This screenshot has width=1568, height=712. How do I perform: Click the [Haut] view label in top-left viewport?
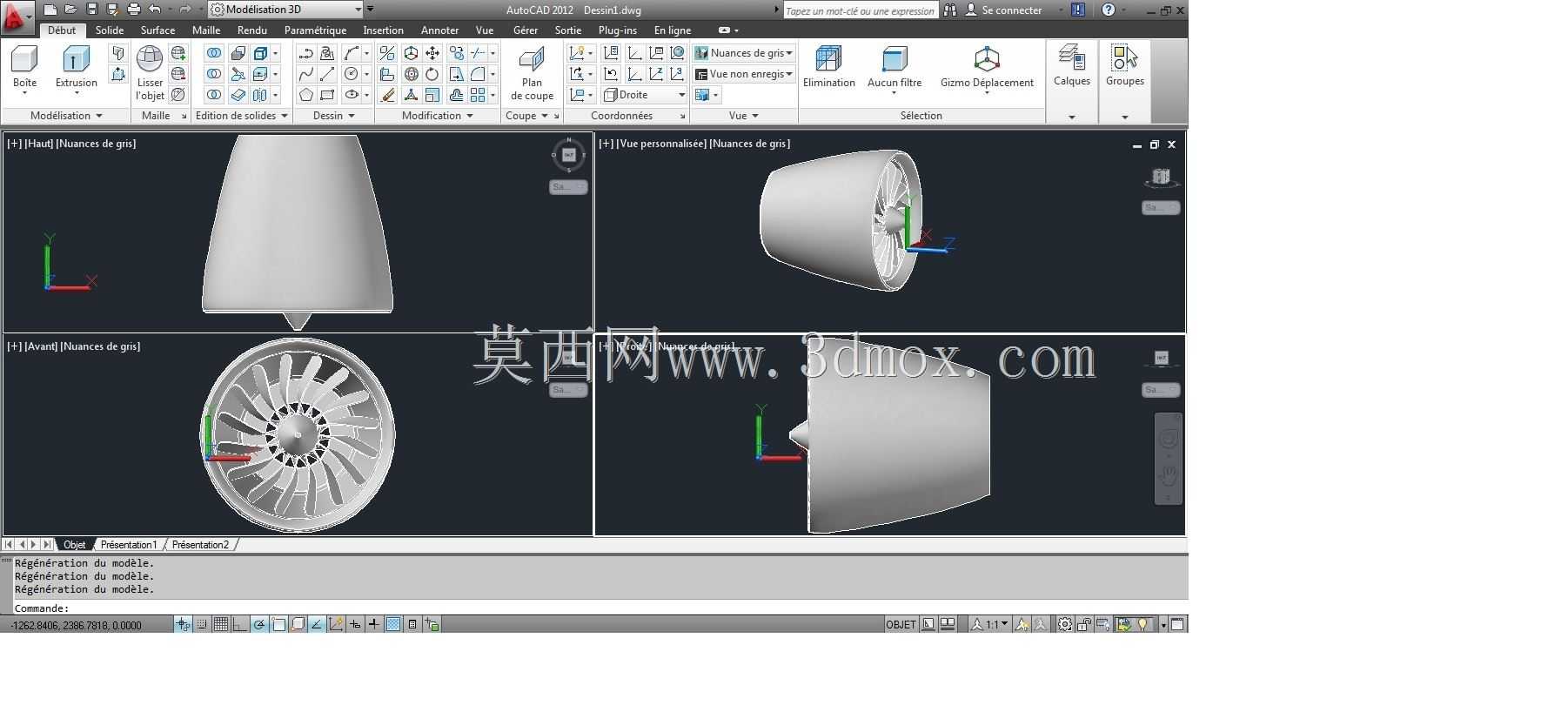point(38,144)
